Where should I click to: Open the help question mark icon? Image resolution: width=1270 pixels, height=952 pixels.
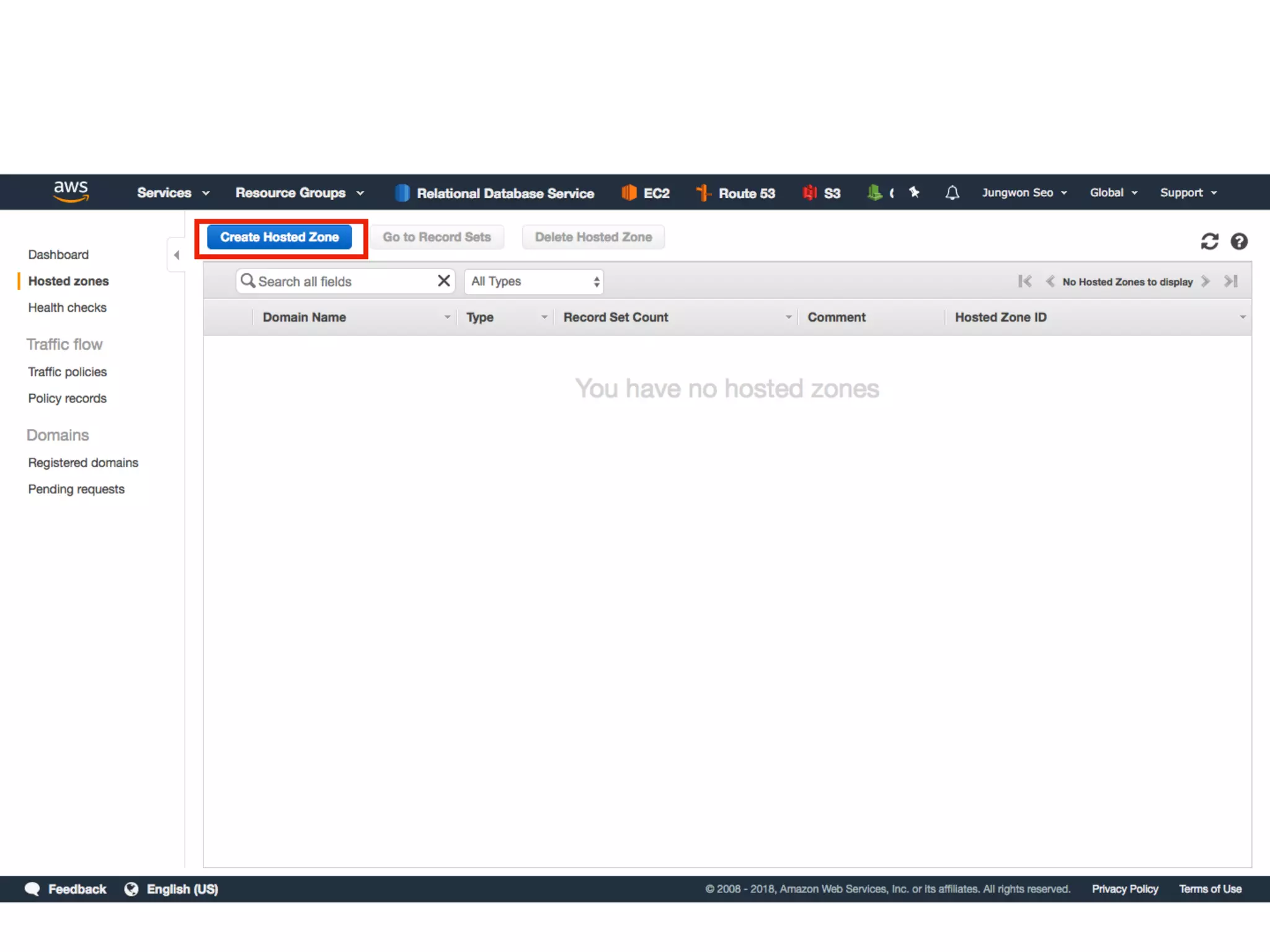point(1239,241)
